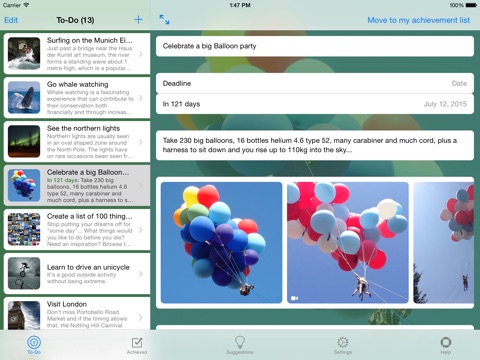Screen dimensions: 480x360
Task: Edit the title field Celebrate a big Balloon party
Action: (315, 46)
